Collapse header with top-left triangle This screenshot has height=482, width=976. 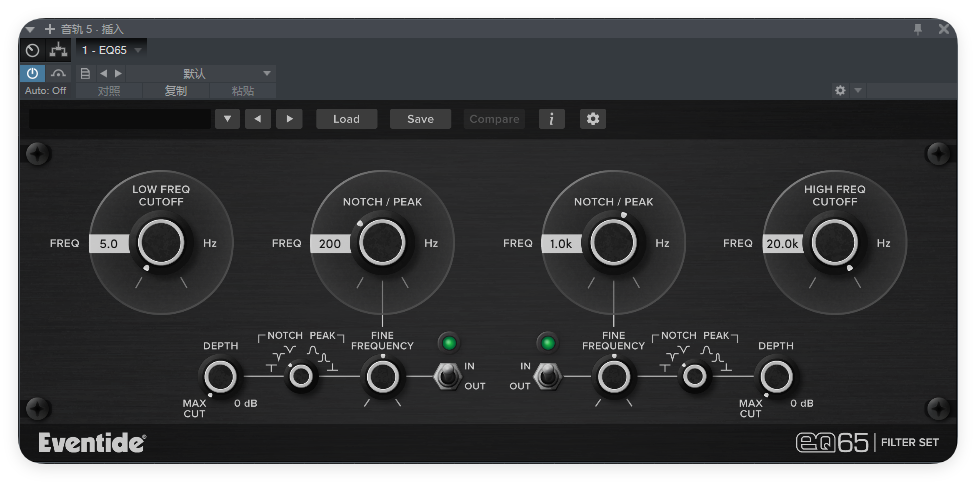pyautogui.click(x=30, y=29)
